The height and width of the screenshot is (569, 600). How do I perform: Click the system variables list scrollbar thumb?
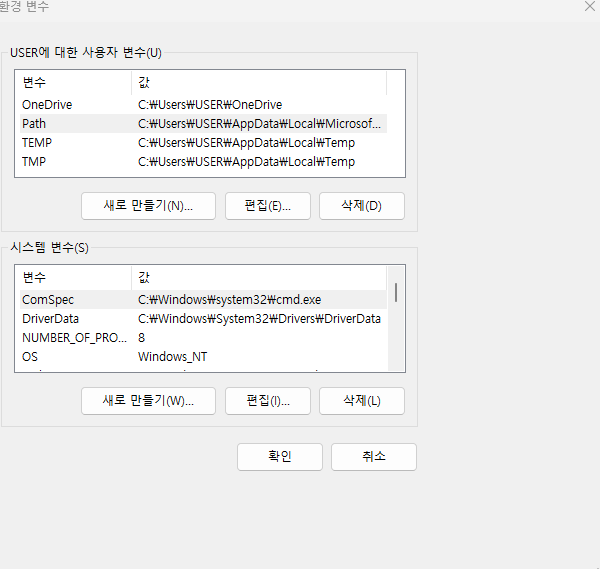click(x=396, y=292)
